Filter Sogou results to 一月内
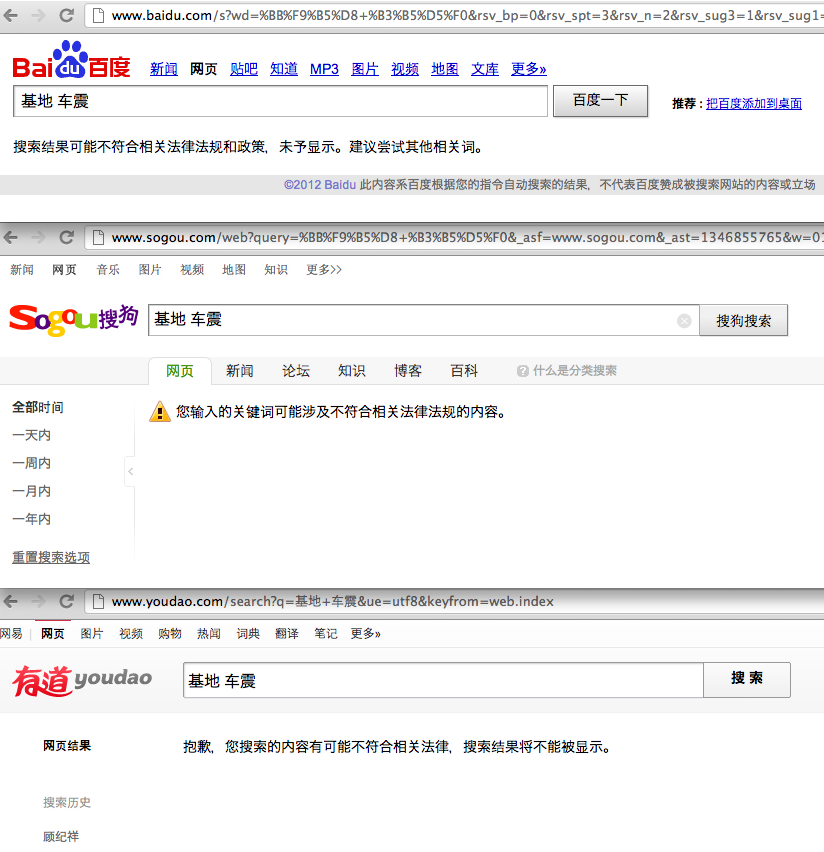The image size is (824, 852). click(x=32, y=491)
